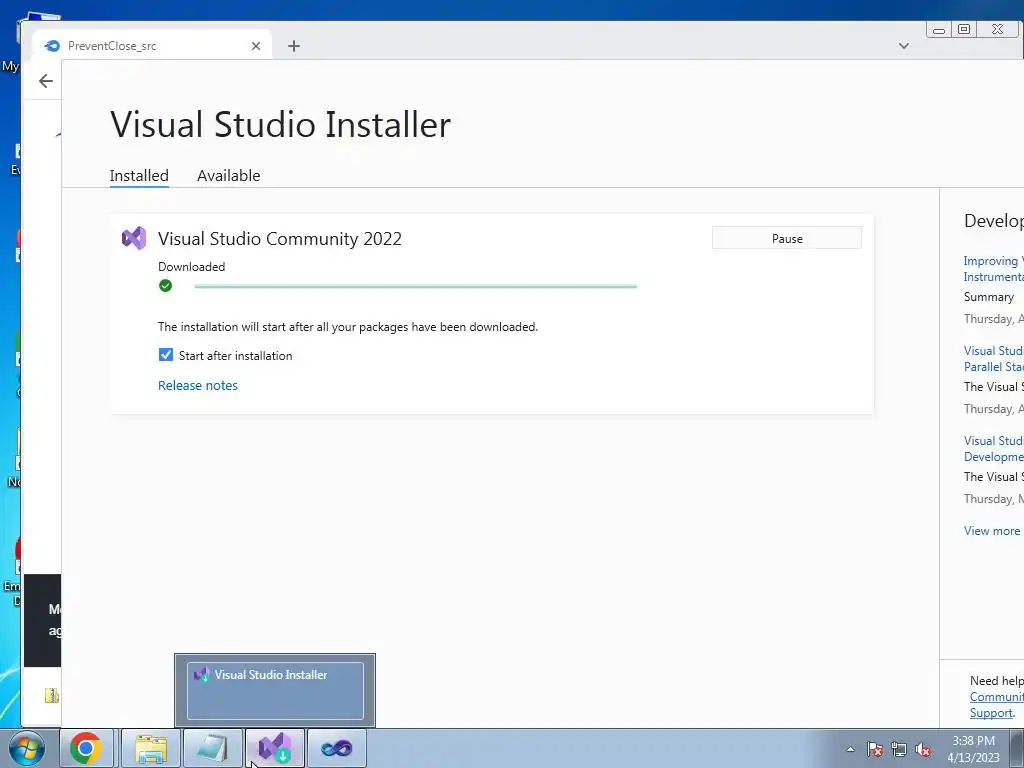This screenshot has height=768, width=1024.
Task: Pause the Visual Studio Community download
Action: click(787, 238)
